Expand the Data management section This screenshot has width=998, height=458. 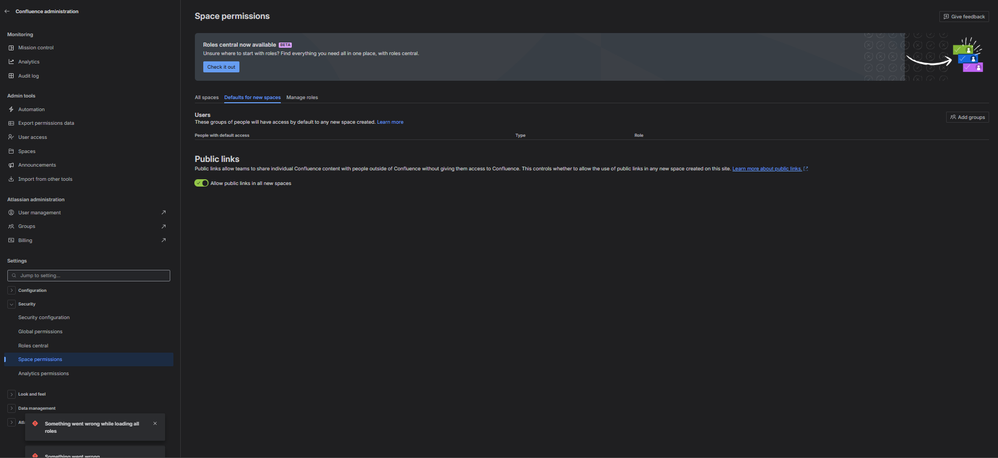pos(11,408)
